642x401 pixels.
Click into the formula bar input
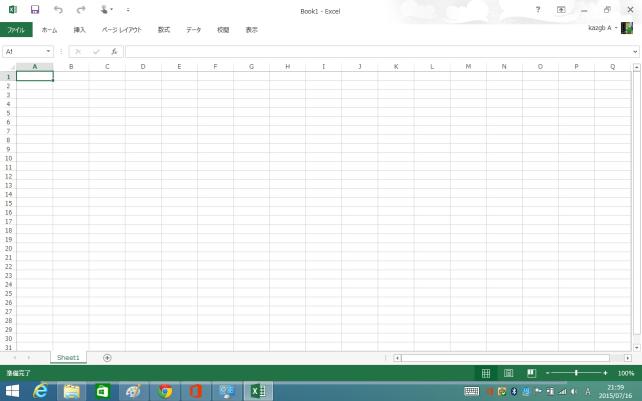378,52
